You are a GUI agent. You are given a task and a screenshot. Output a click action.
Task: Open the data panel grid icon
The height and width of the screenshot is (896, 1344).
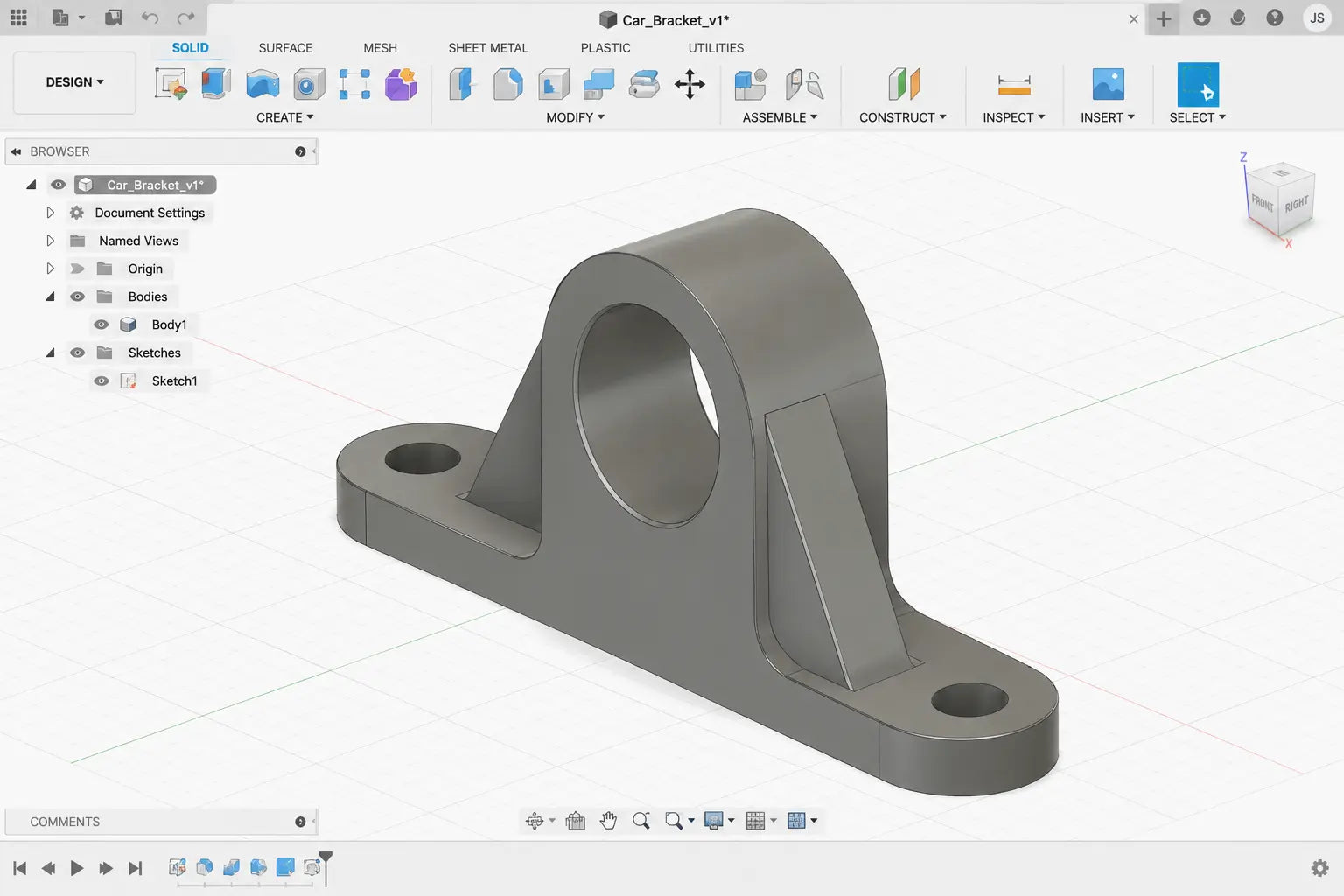coord(18,17)
